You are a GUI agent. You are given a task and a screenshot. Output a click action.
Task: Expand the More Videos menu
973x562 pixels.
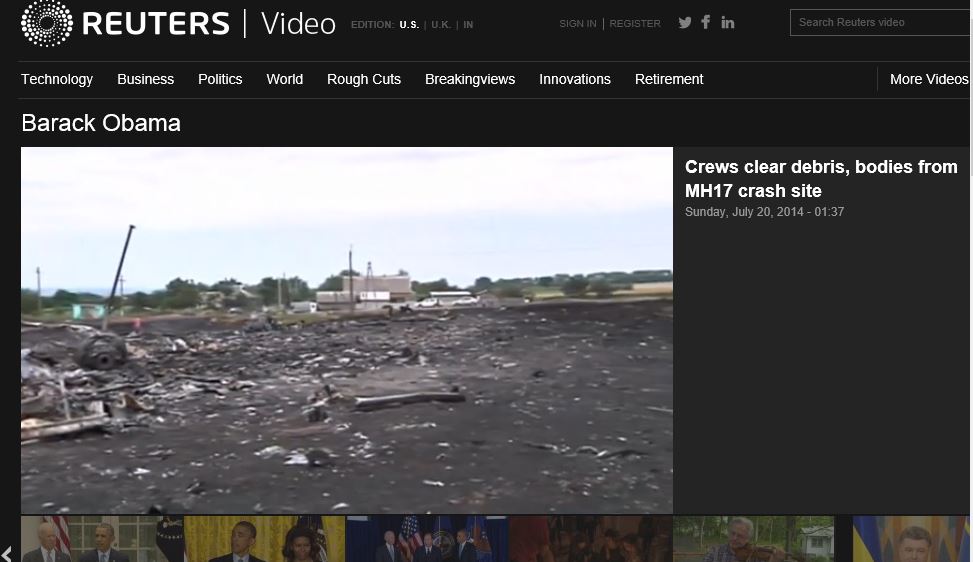click(929, 79)
